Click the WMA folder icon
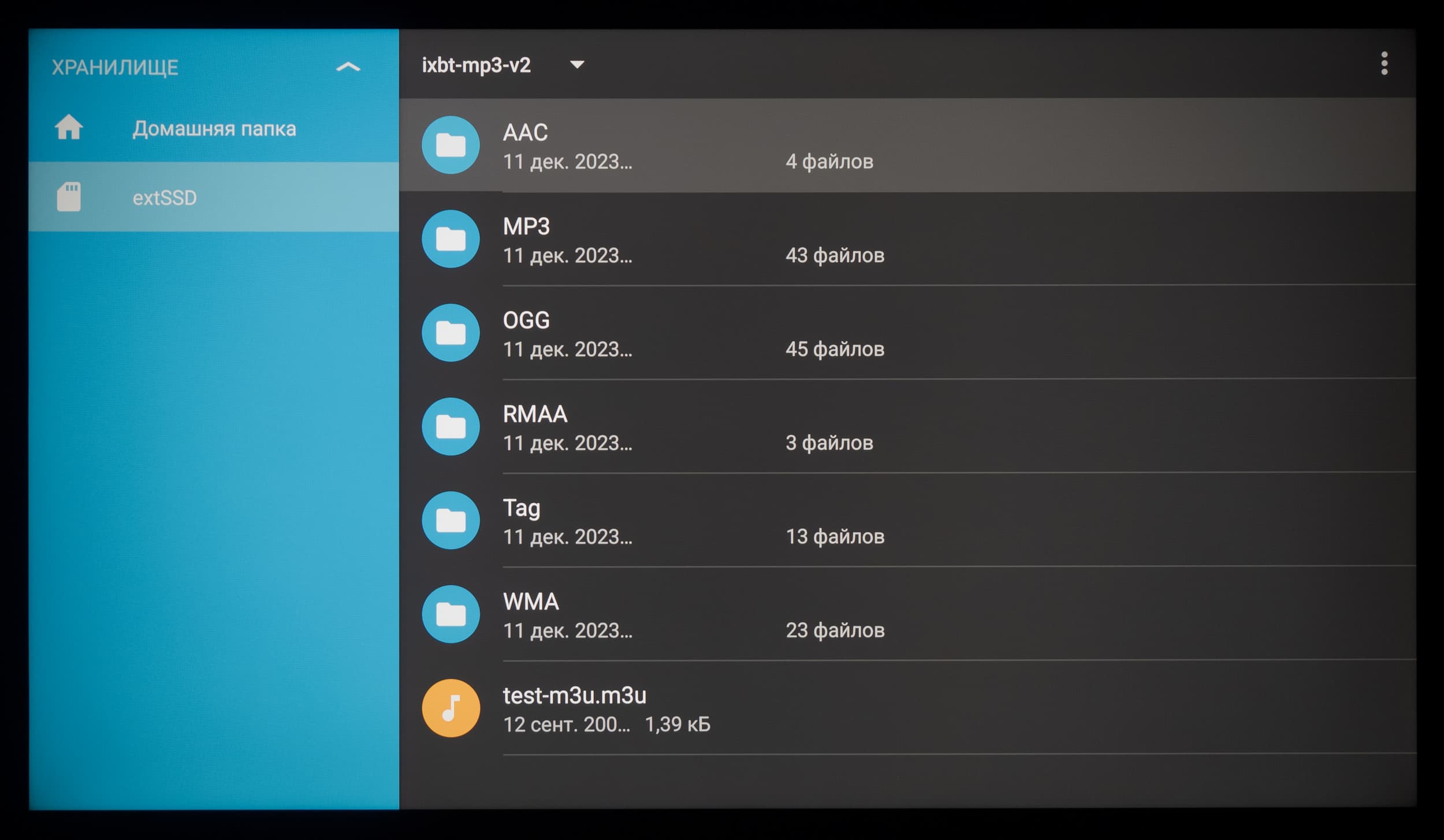This screenshot has width=1444, height=840. pyautogui.click(x=451, y=614)
